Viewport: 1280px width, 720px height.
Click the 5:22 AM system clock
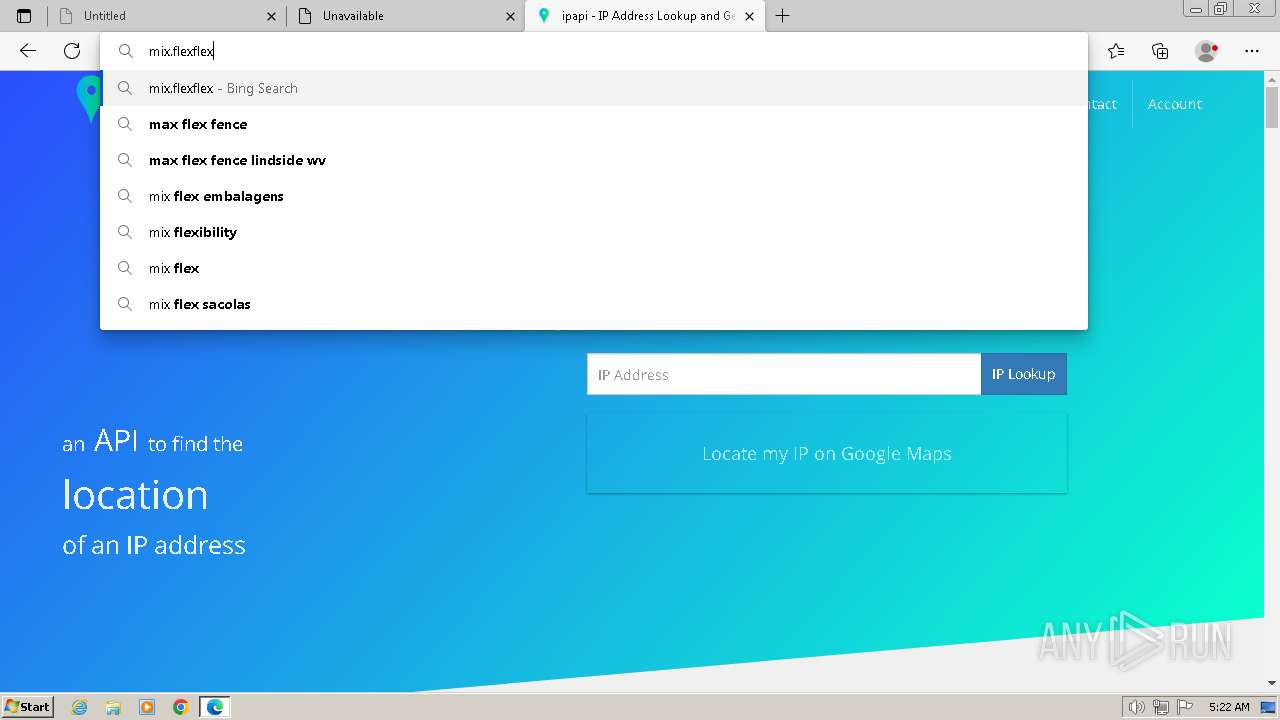pyautogui.click(x=1229, y=707)
